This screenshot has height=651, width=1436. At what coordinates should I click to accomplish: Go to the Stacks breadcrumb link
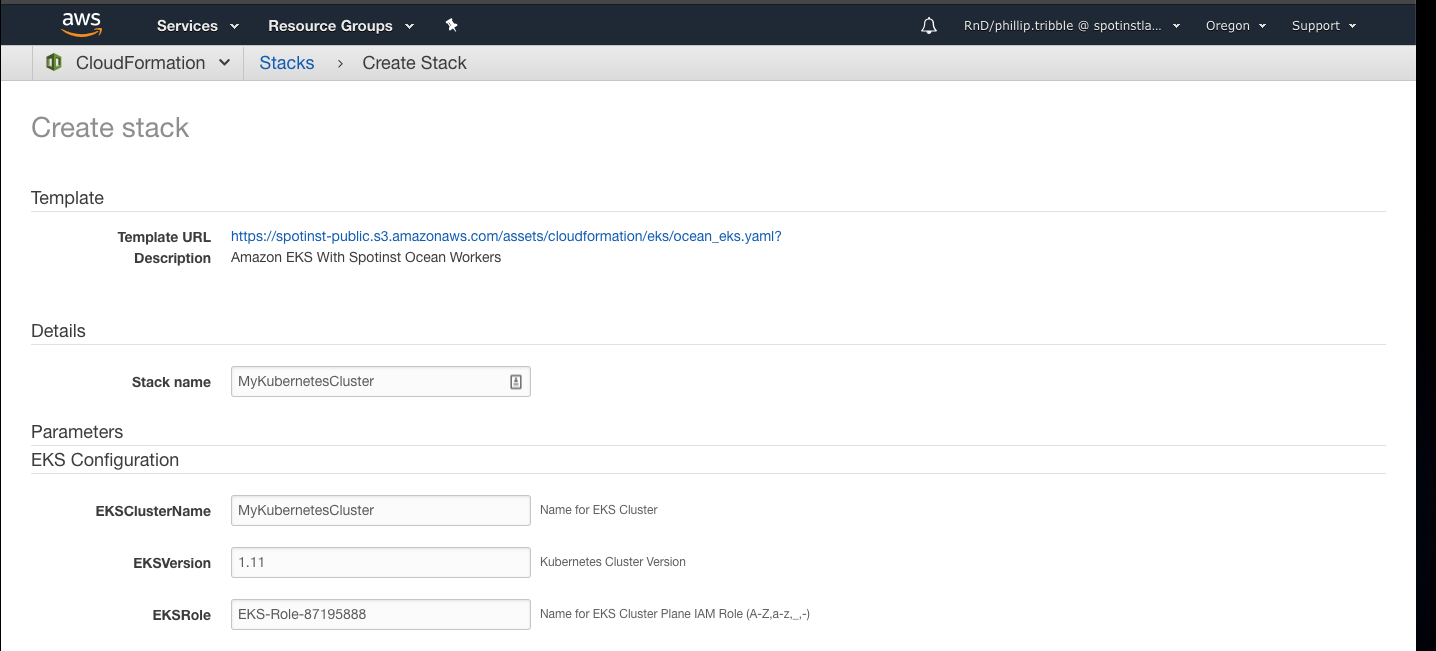[287, 63]
